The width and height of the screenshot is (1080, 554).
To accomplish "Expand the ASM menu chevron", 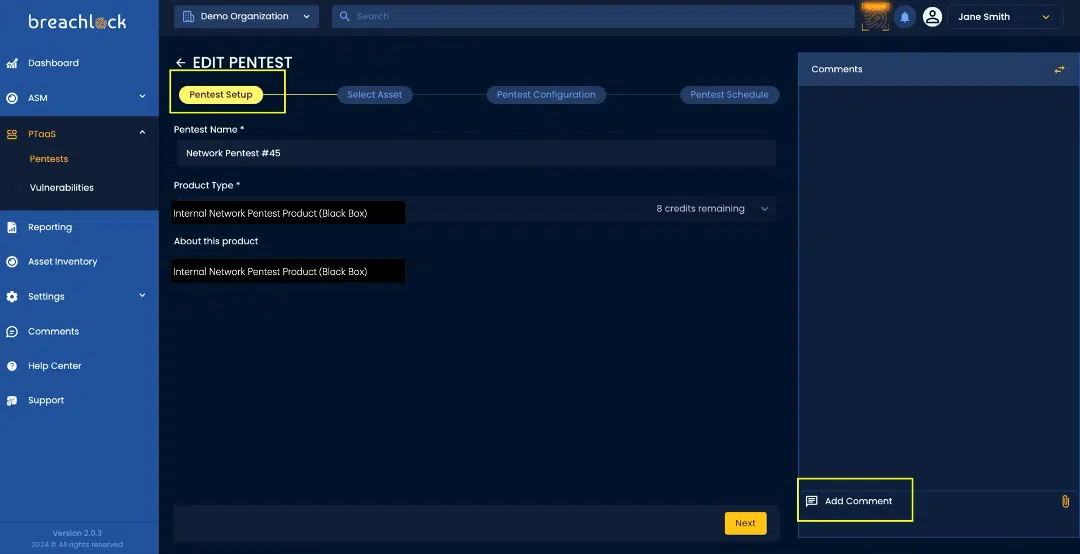I will 143,96.
